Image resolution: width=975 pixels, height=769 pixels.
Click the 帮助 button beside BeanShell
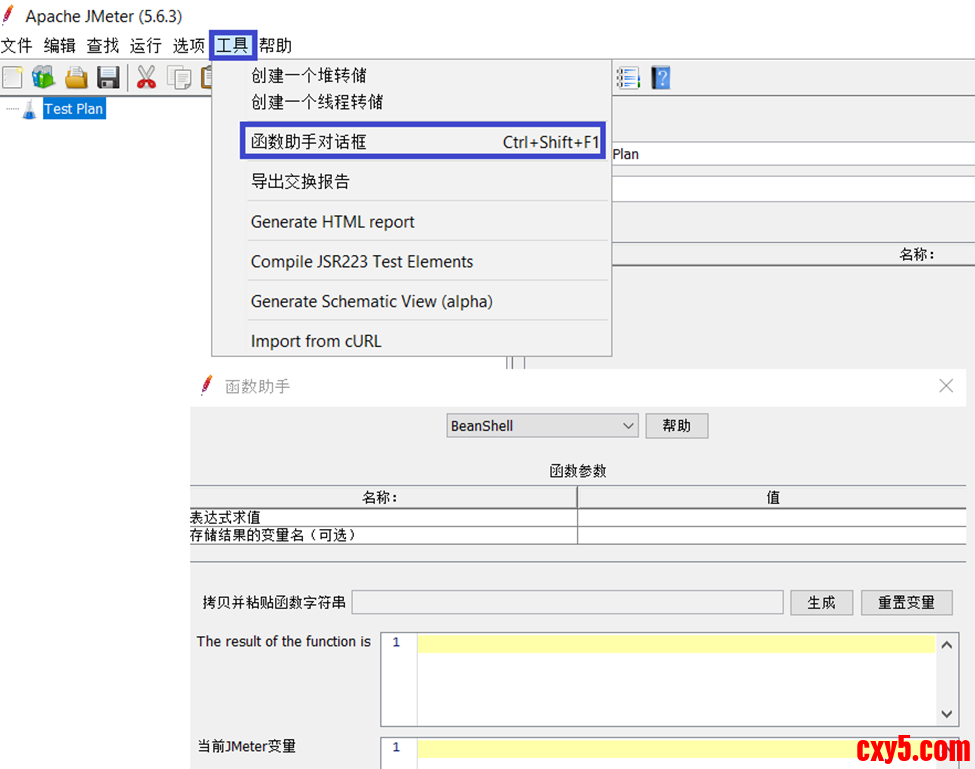click(676, 426)
